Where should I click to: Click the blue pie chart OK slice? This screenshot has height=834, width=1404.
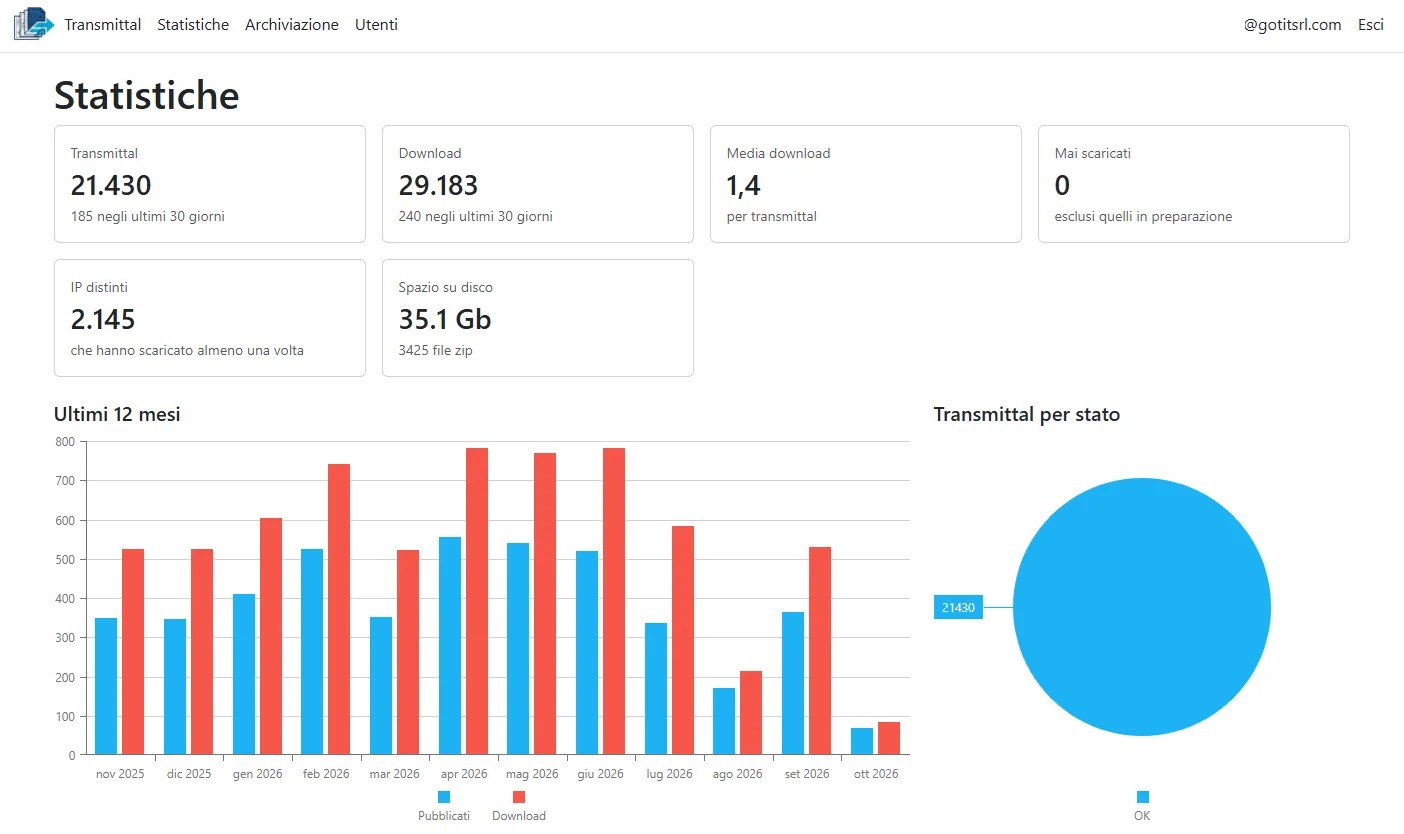[1142, 607]
